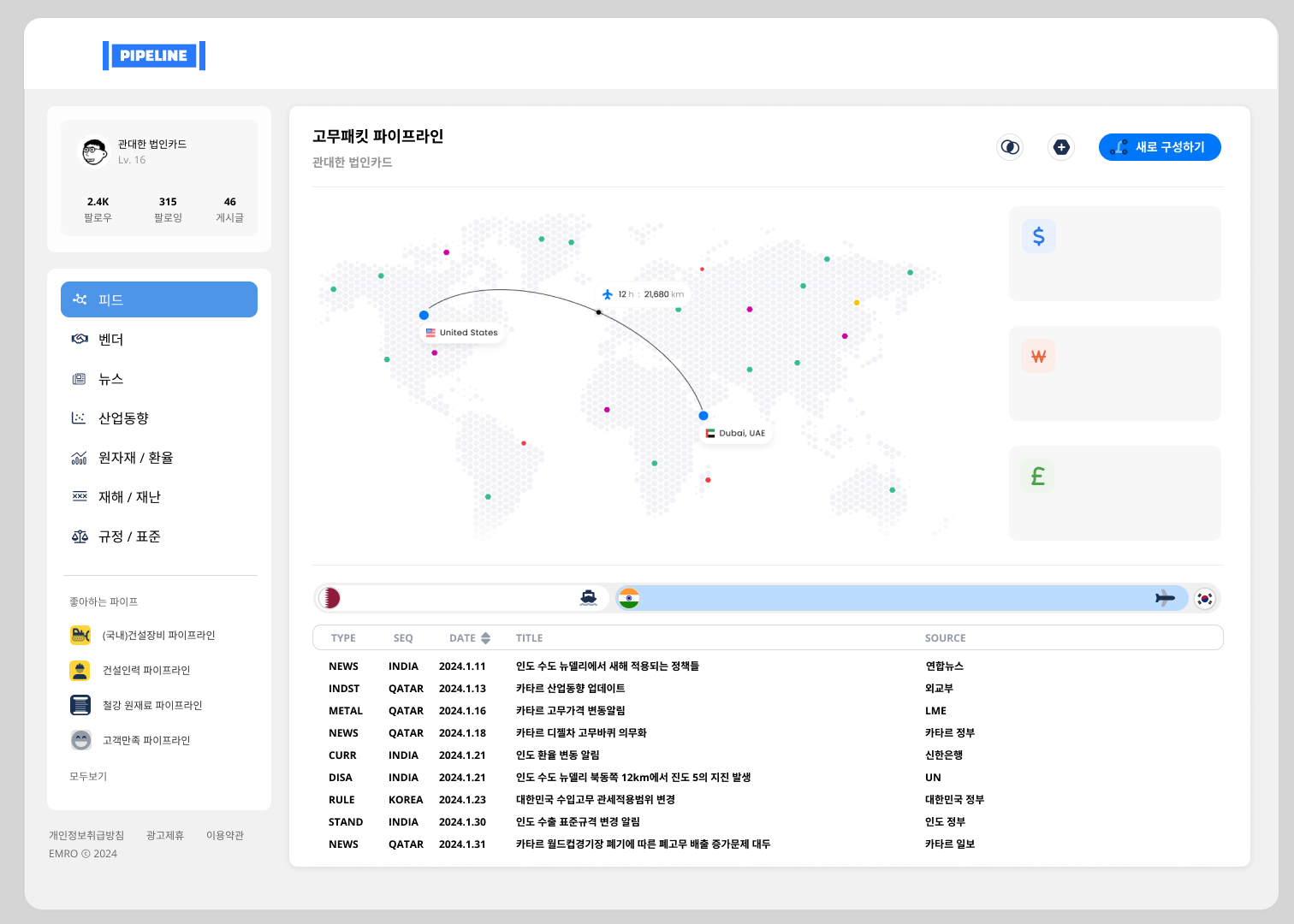
Task: Click the pound currency icon
Action: [1038, 476]
